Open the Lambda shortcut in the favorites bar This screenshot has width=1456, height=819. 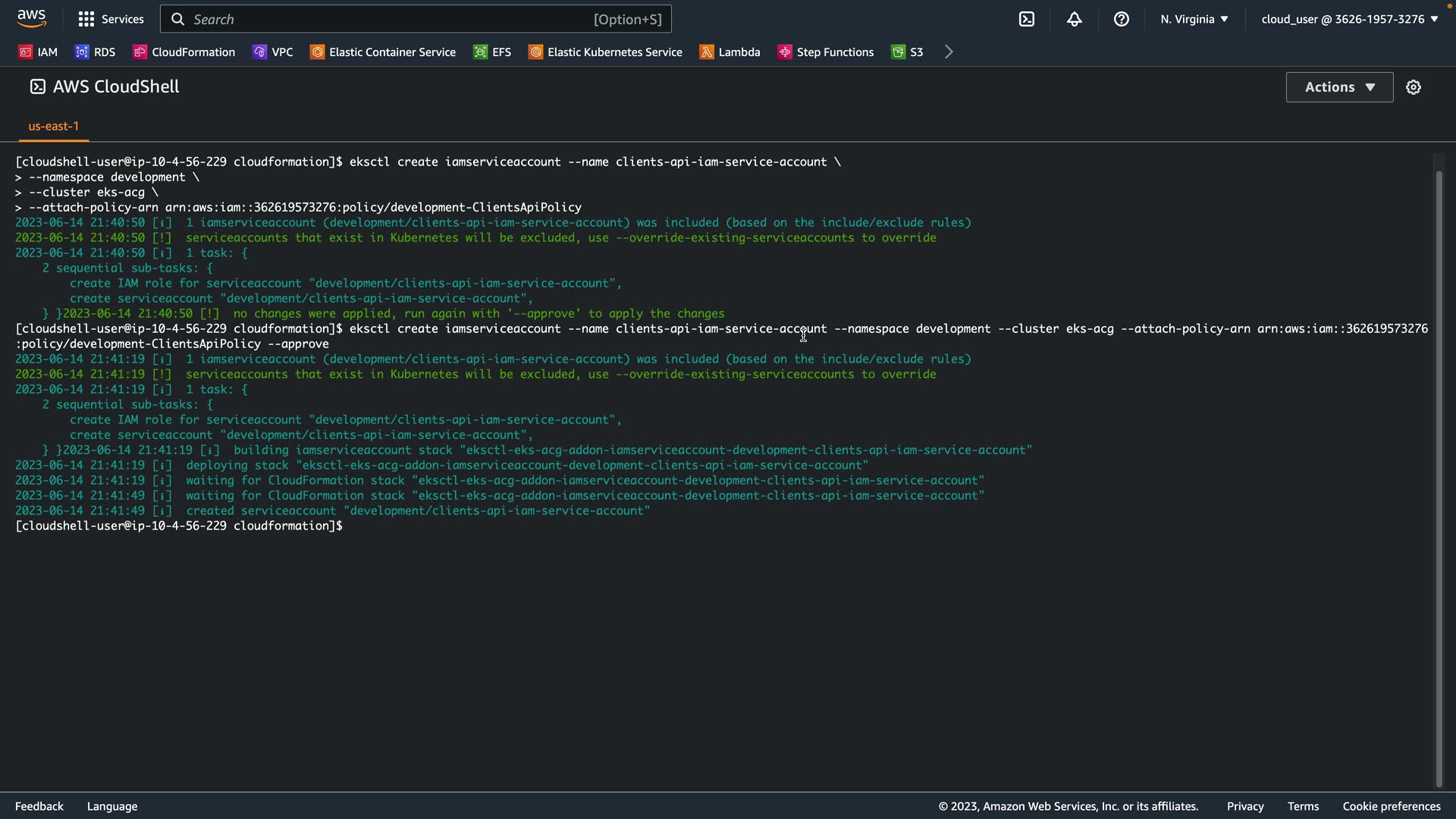click(x=730, y=52)
